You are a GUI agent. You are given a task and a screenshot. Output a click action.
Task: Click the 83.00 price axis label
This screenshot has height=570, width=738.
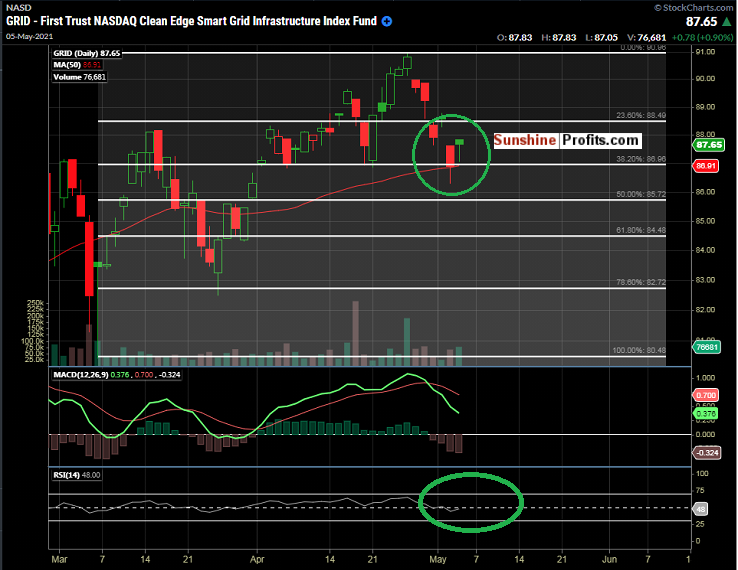click(705, 280)
